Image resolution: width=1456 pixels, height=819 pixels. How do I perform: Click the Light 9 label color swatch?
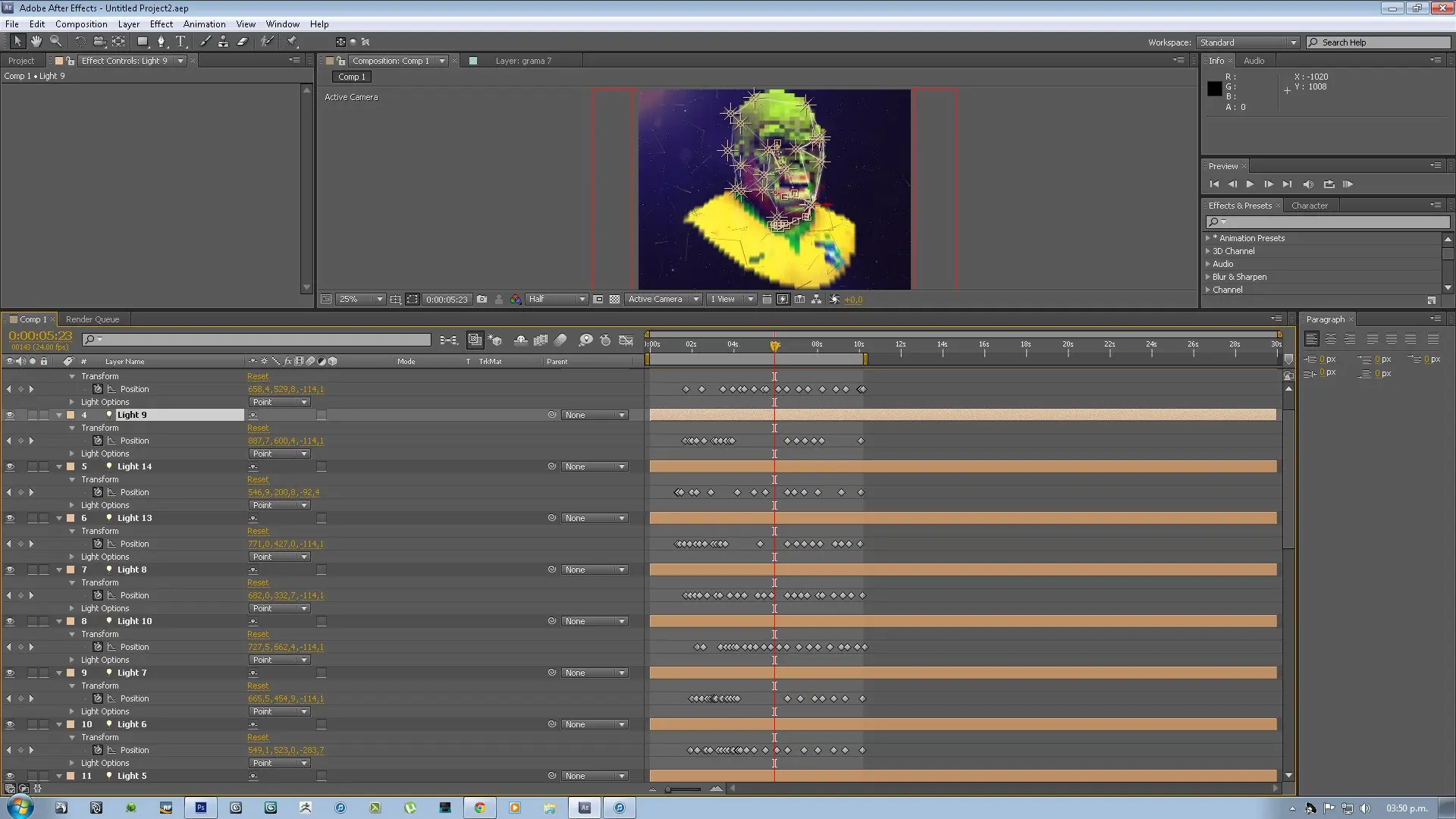click(x=71, y=416)
